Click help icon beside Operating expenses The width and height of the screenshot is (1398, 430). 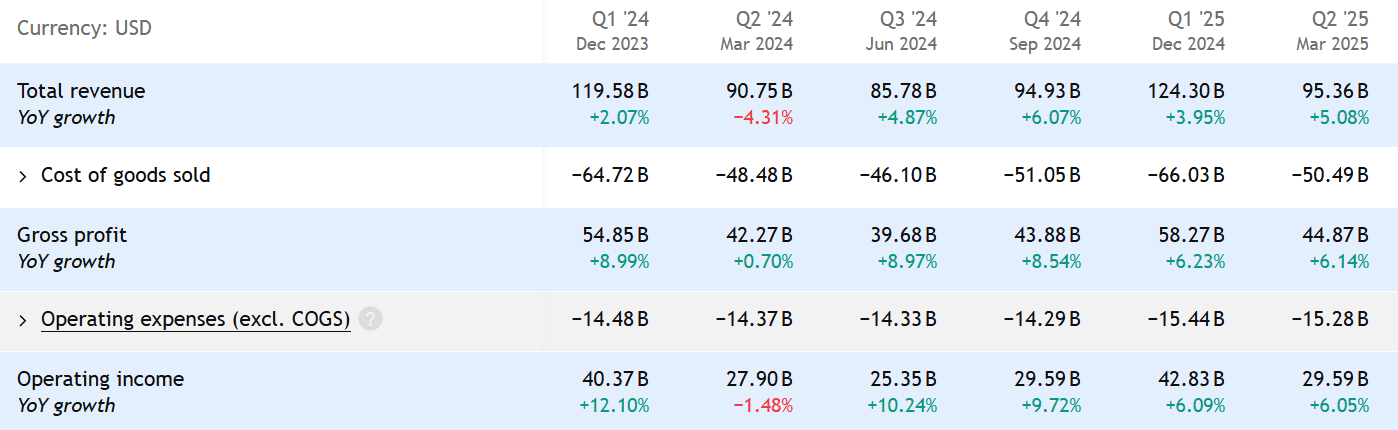click(370, 320)
